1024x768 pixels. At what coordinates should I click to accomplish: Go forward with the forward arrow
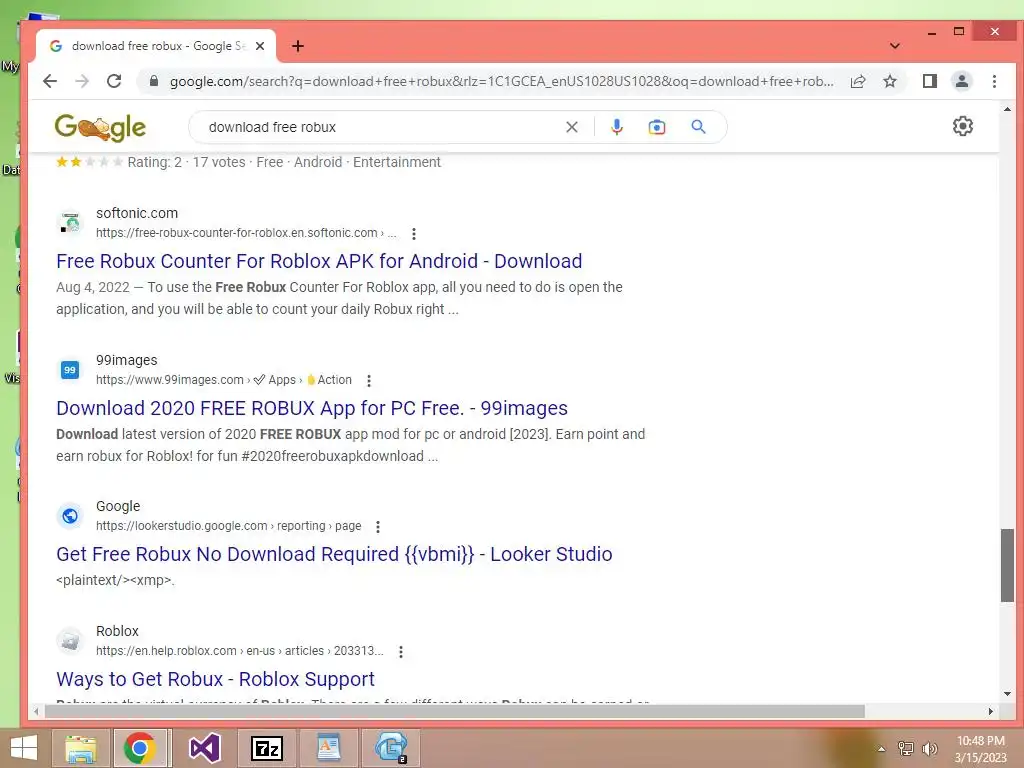(82, 81)
